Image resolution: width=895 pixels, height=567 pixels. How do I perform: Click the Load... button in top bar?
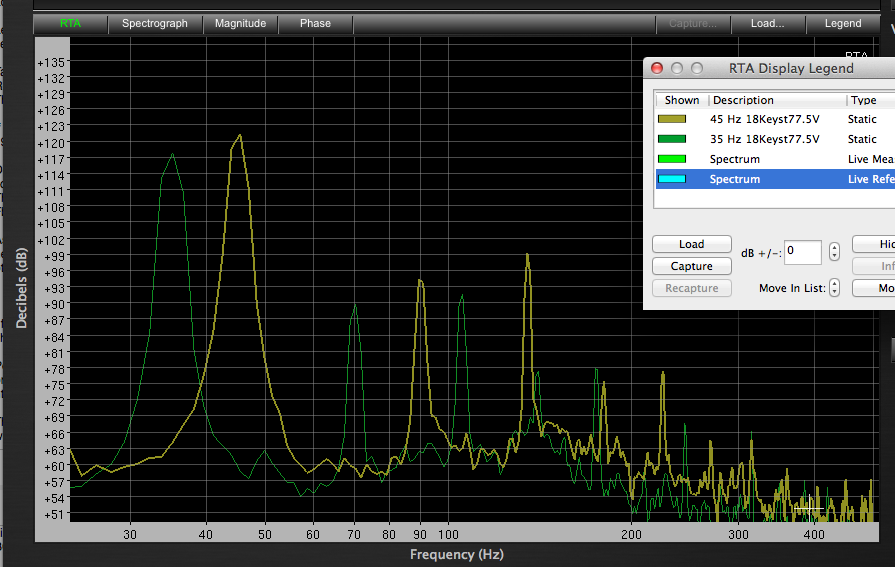point(768,23)
